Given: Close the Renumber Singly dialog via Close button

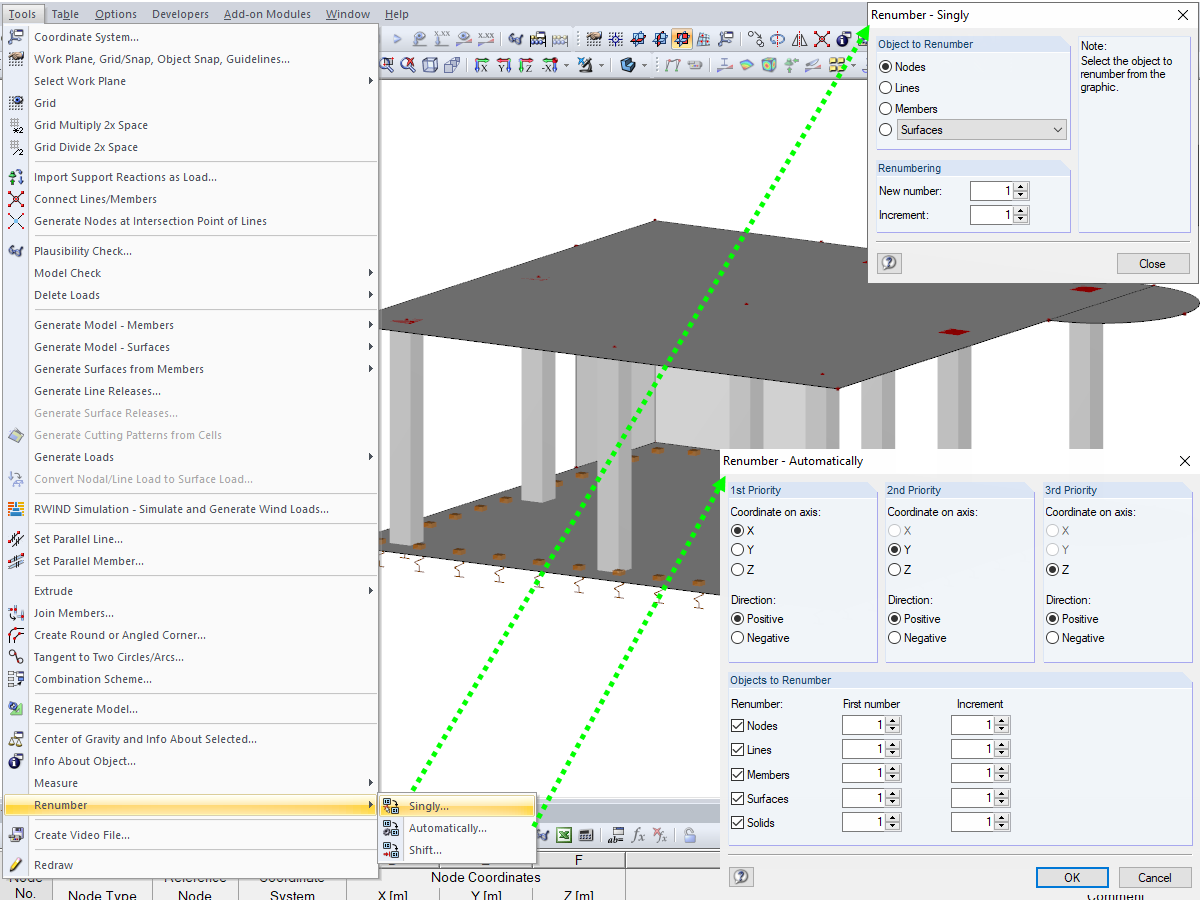Looking at the screenshot, I should (x=1153, y=263).
